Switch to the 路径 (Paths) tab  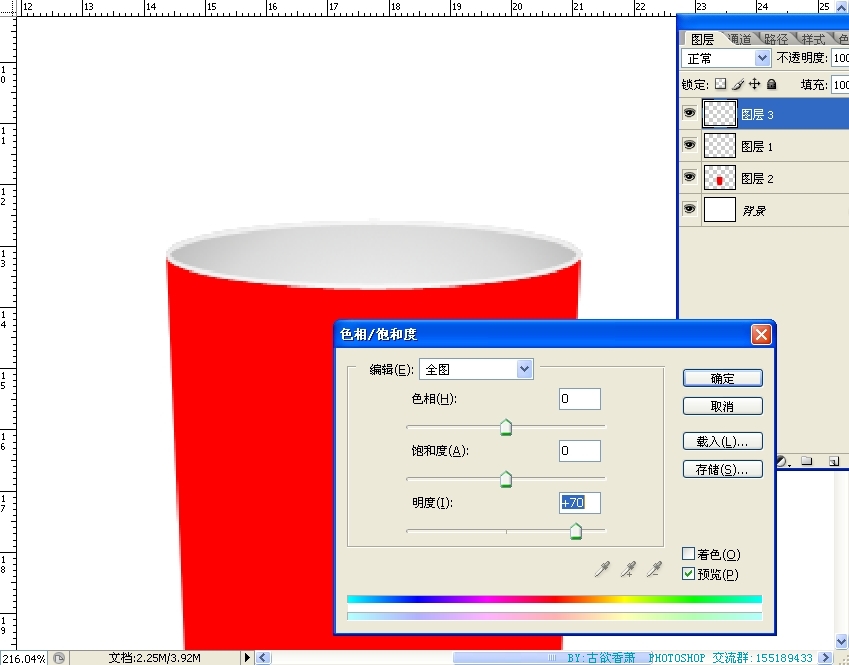(x=775, y=39)
